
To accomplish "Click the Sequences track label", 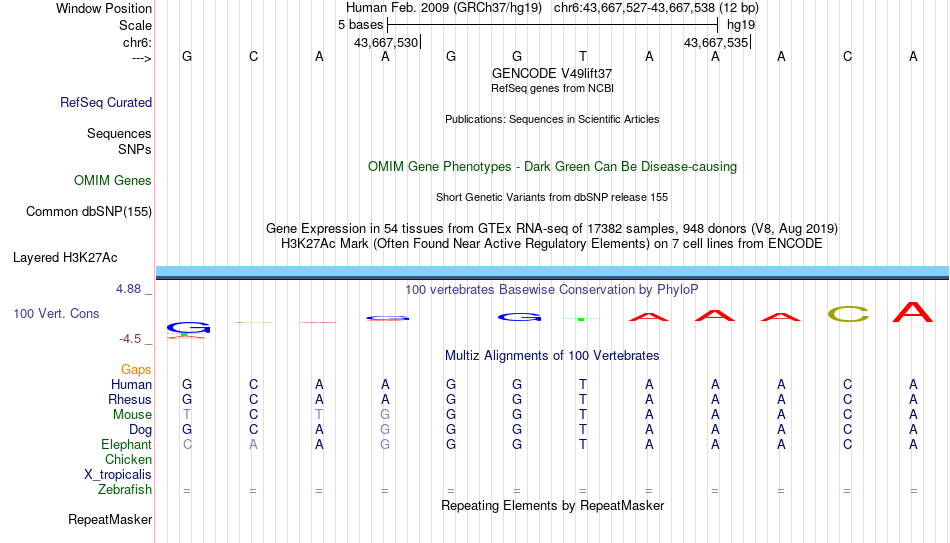I will [119, 133].
